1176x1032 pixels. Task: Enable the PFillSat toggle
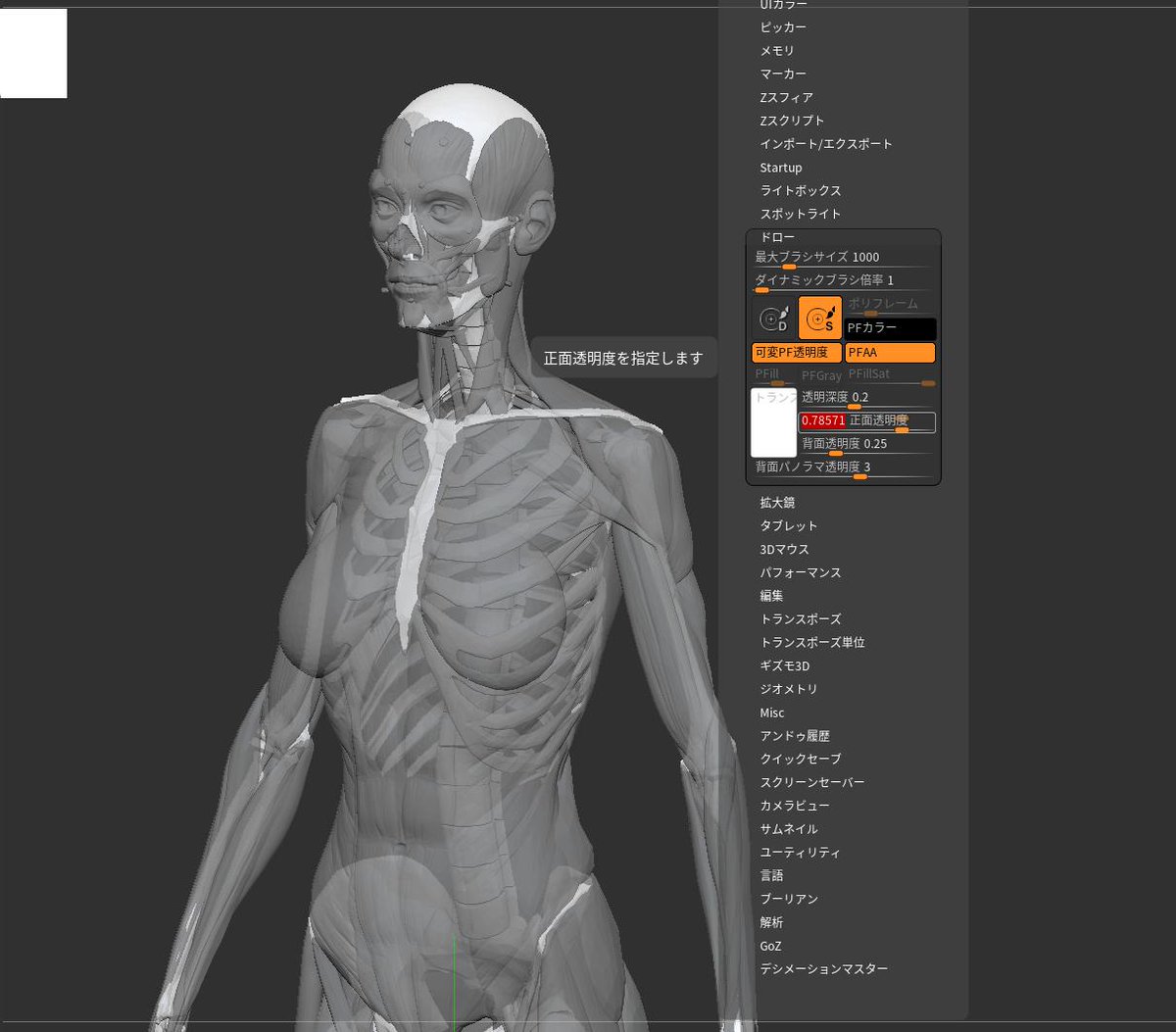point(869,373)
